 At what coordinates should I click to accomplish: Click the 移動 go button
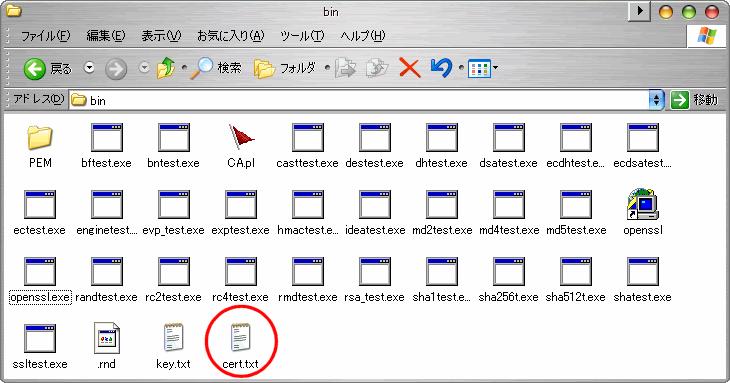pos(694,100)
